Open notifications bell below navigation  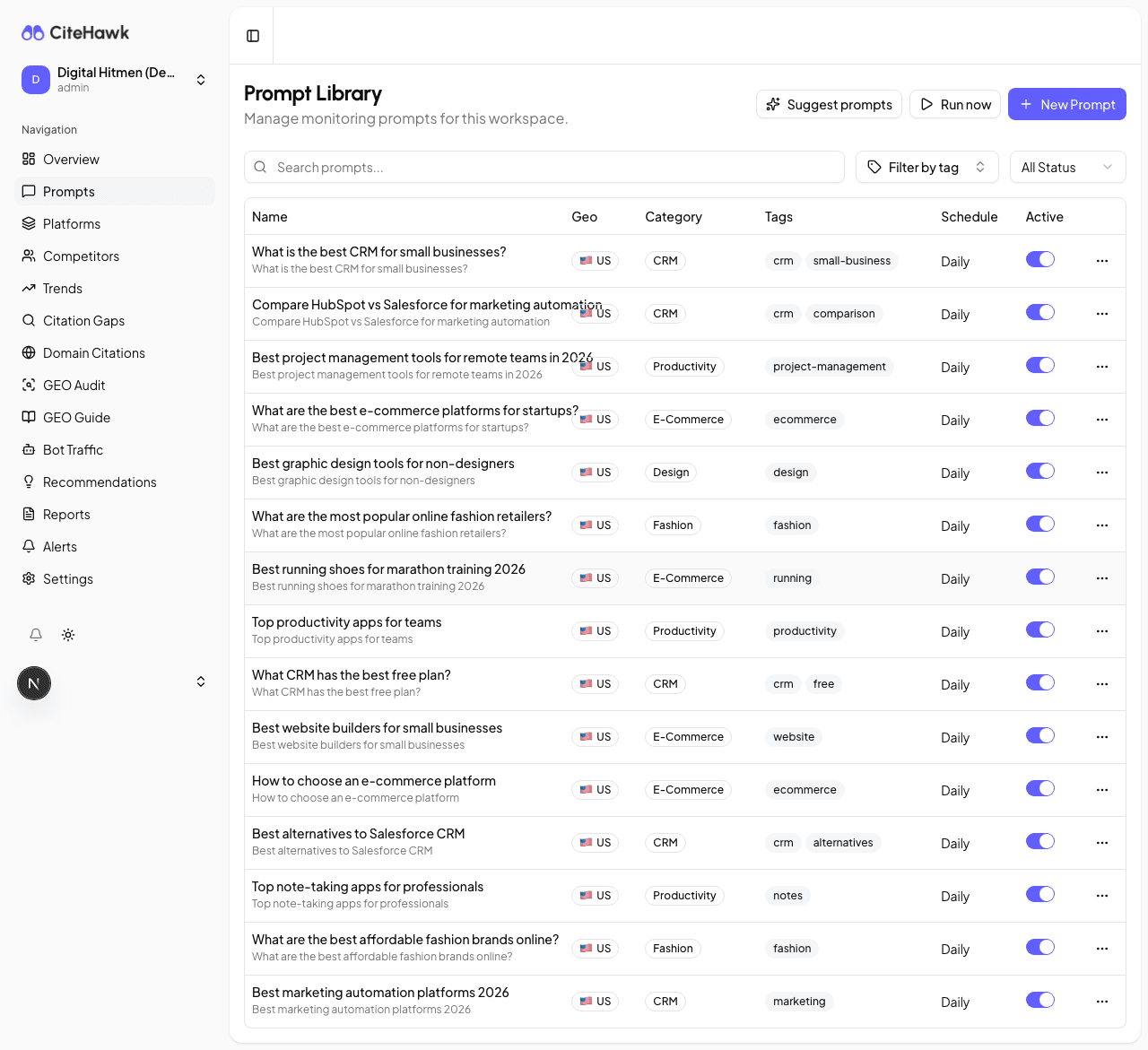pos(36,635)
